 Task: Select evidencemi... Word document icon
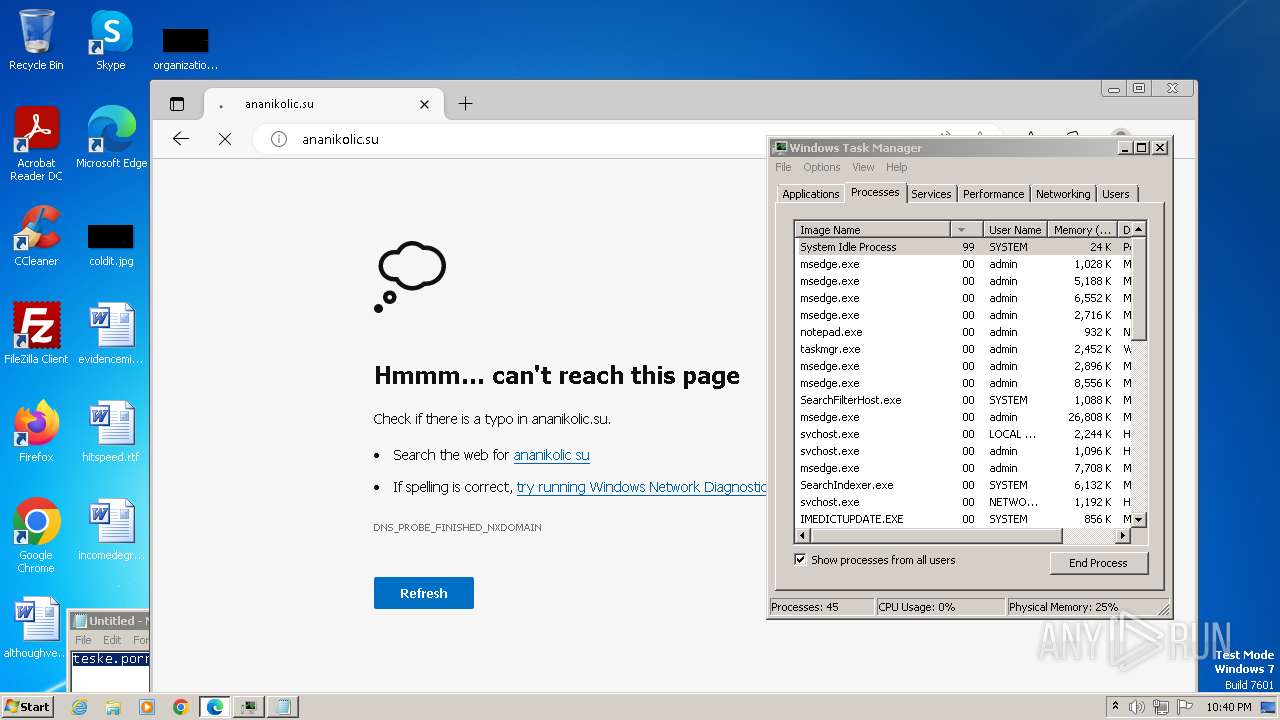click(110, 334)
